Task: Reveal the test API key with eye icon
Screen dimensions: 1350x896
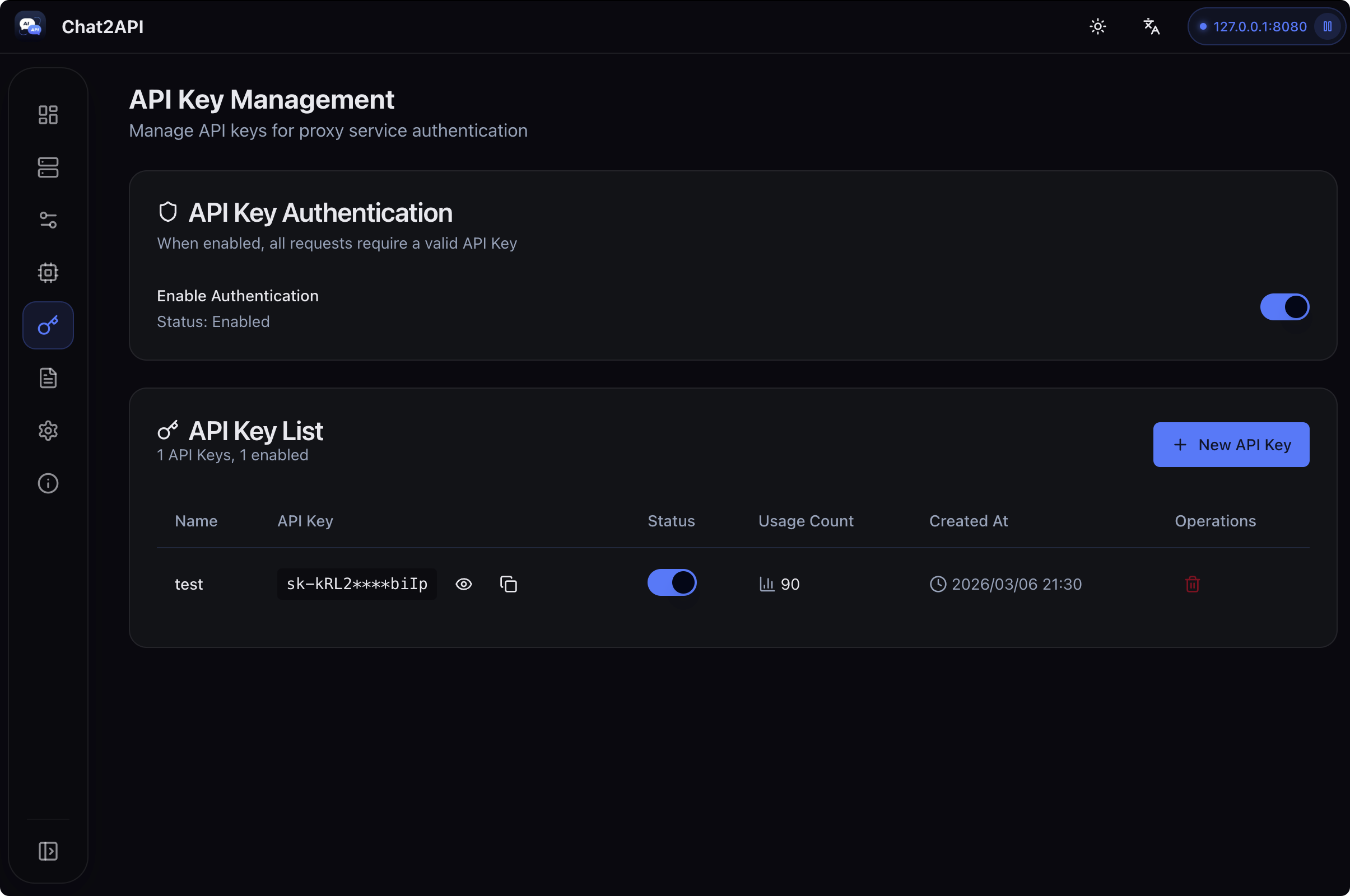Action: (x=463, y=584)
